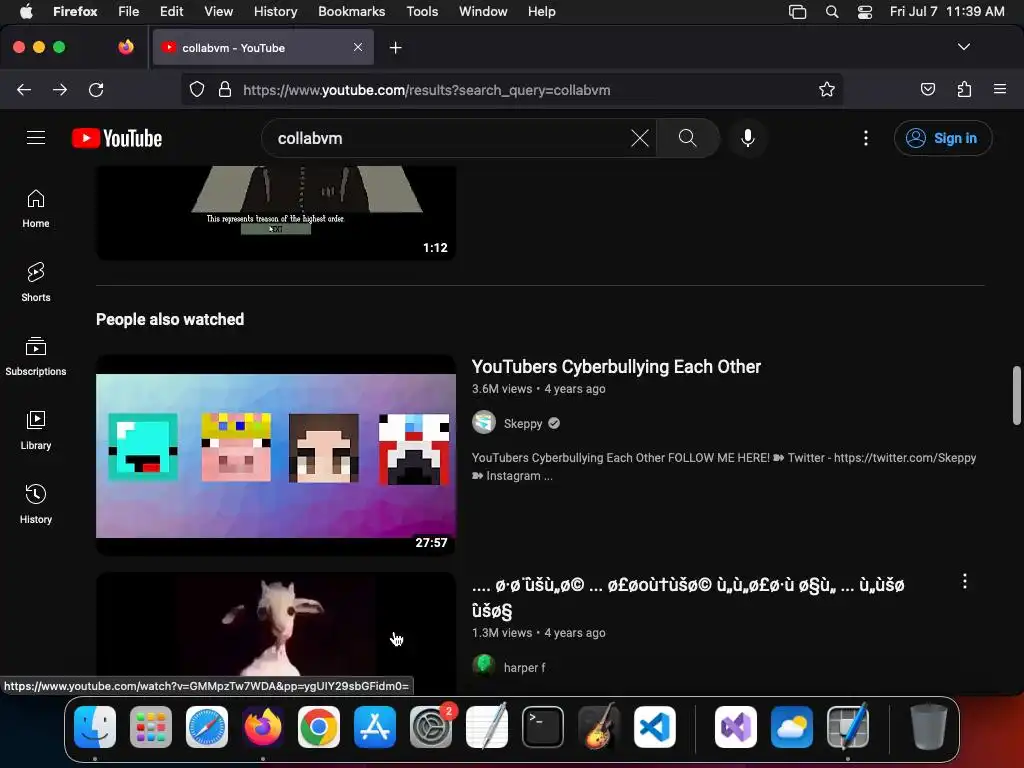Visit harper f channel
Image resolution: width=1024 pixels, height=768 pixels.
pos(524,667)
